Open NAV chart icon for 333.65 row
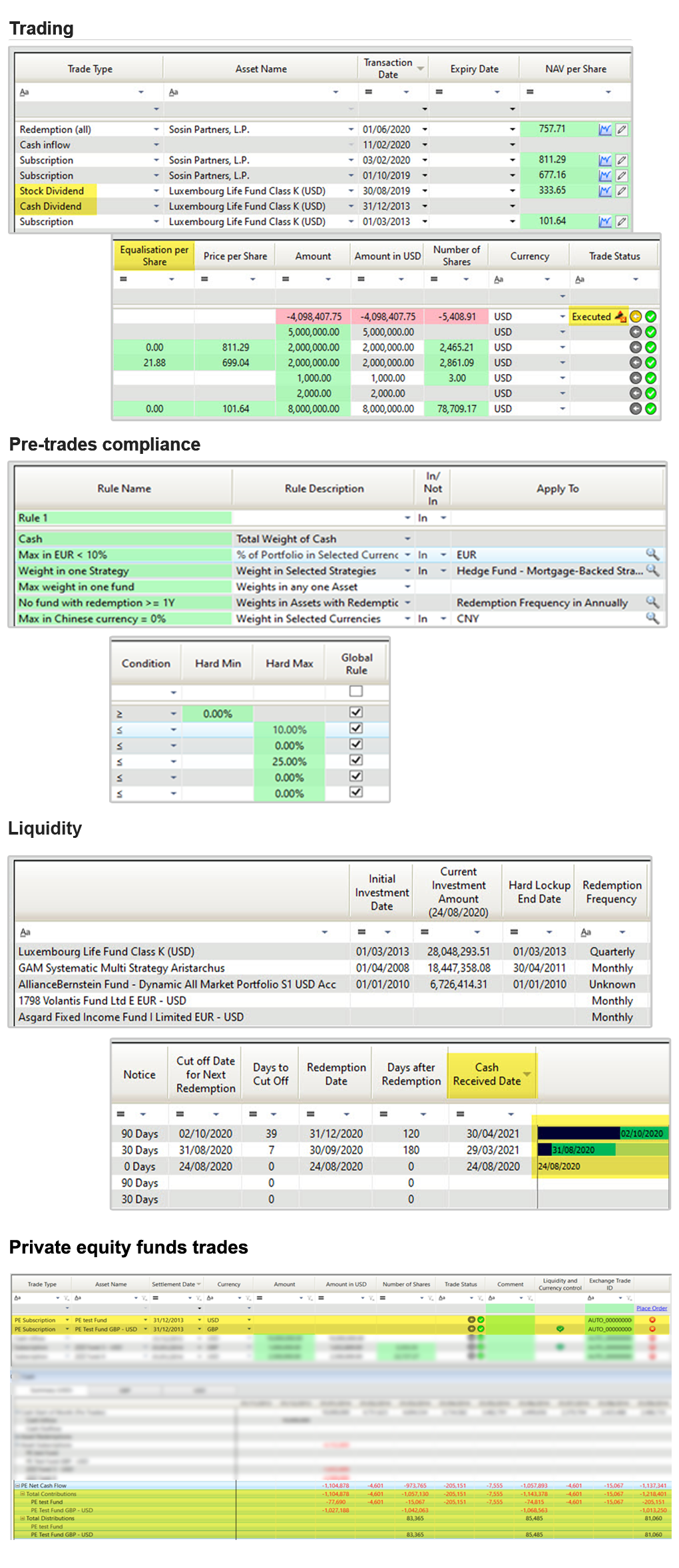Viewport: 679px width, 1568px height. pyautogui.click(x=604, y=191)
